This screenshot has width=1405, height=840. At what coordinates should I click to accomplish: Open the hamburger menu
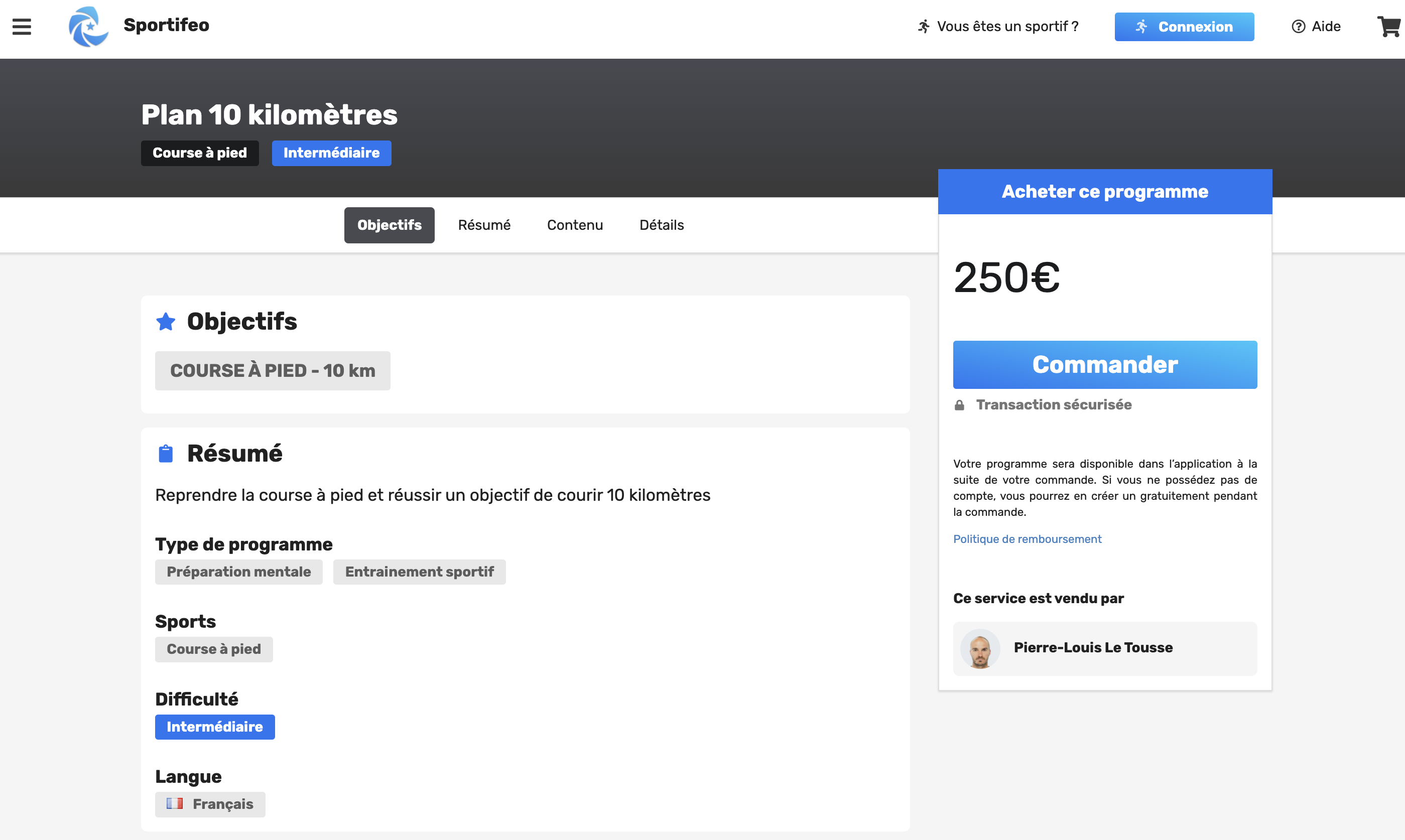coord(22,27)
